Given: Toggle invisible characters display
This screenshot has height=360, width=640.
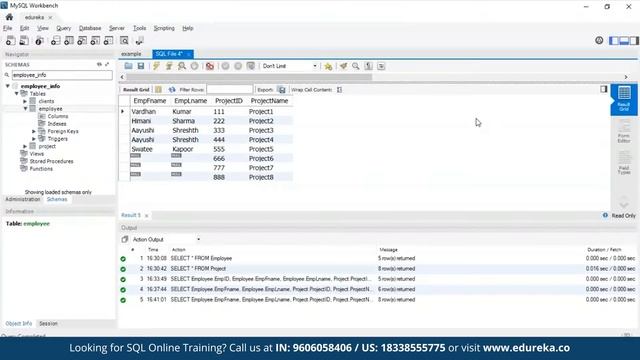Looking at the screenshot, I should pos(369,66).
